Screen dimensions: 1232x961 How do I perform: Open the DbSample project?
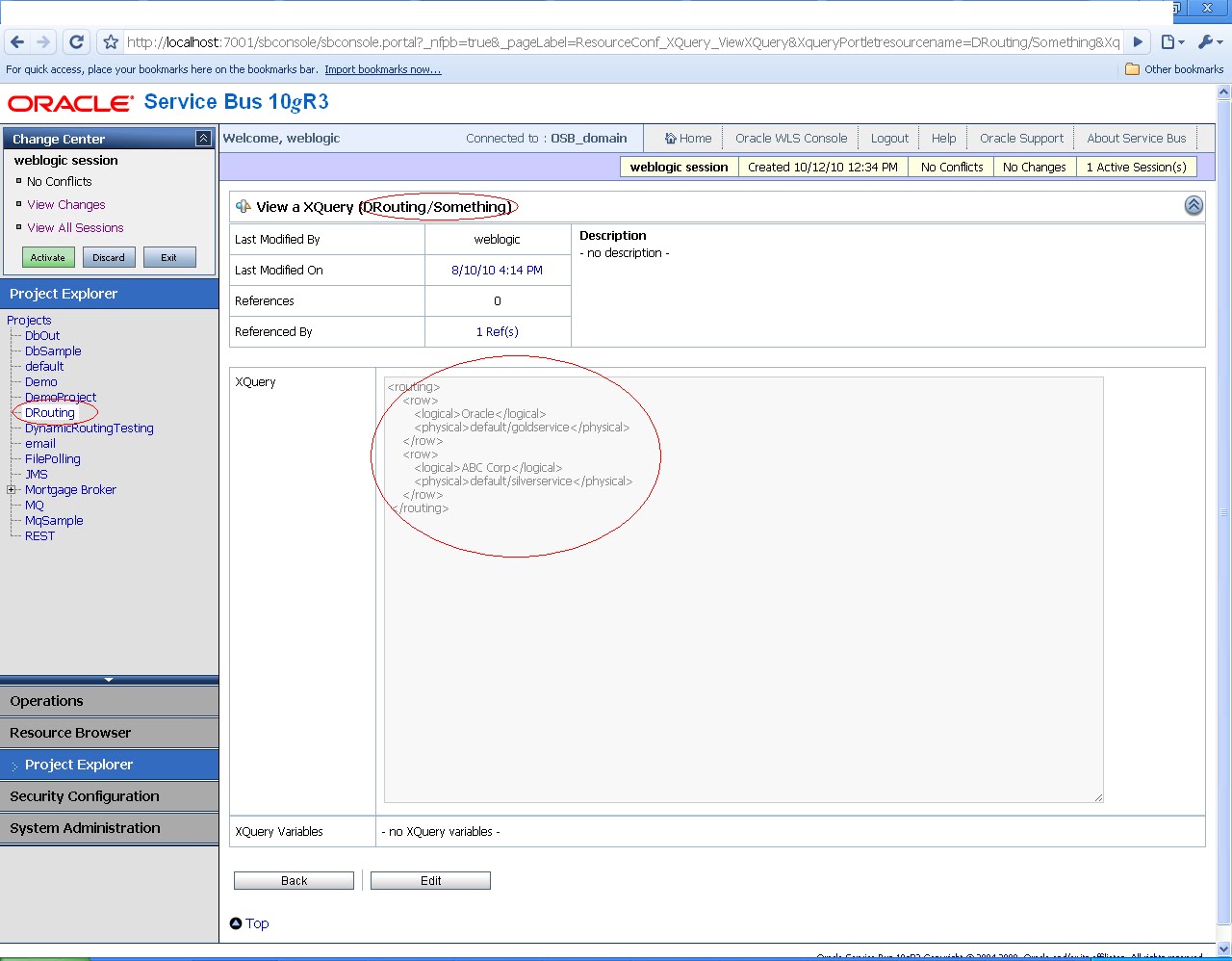pyautogui.click(x=53, y=351)
